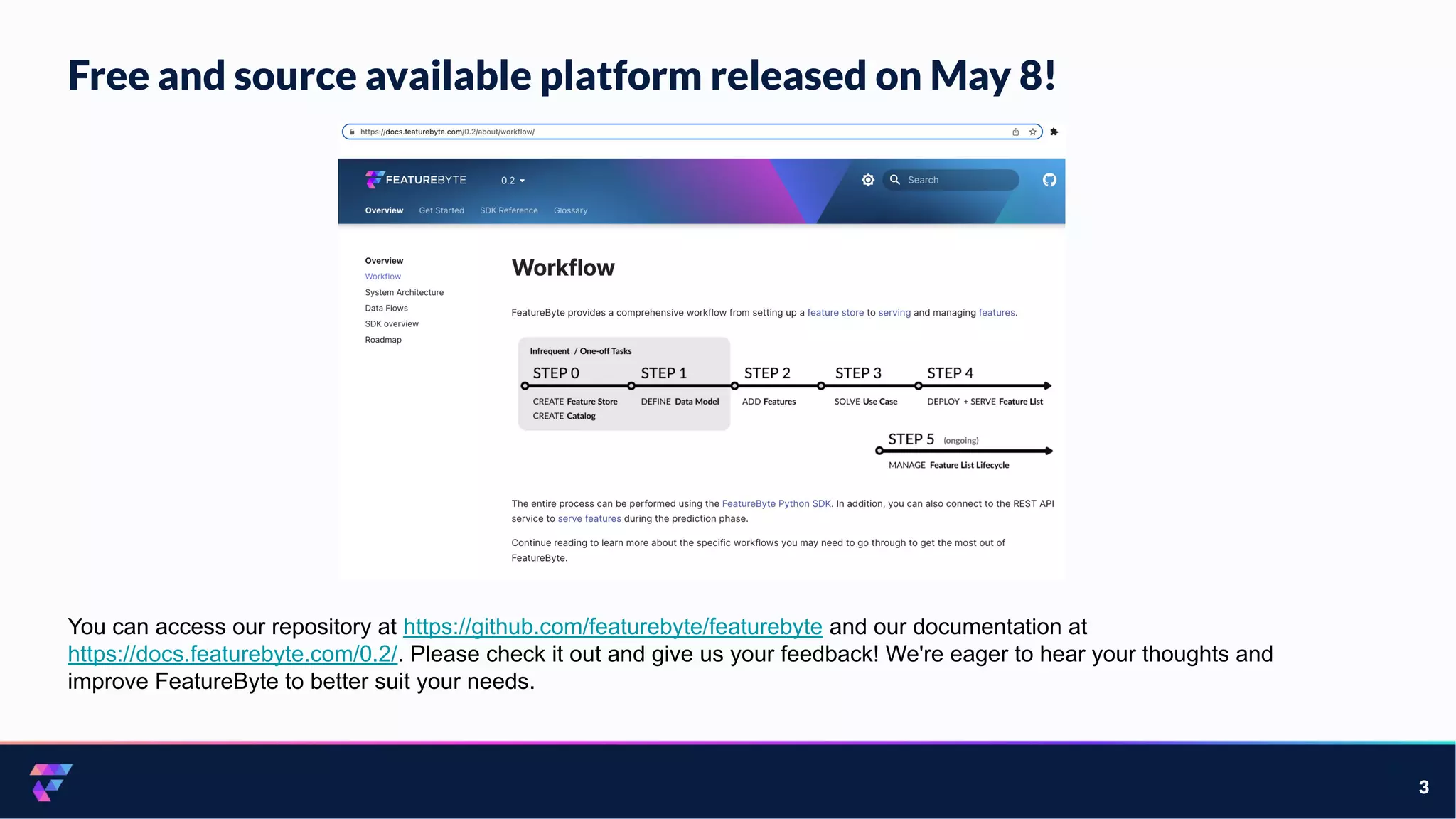This screenshot has width=1456, height=819.
Task: Click the slide title about May 8
Action: coord(562,76)
